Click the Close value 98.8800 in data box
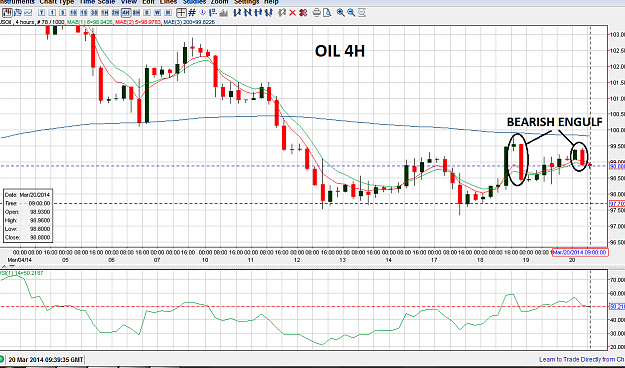This screenshot has width=625, height=368. click(x=40, y=238)
